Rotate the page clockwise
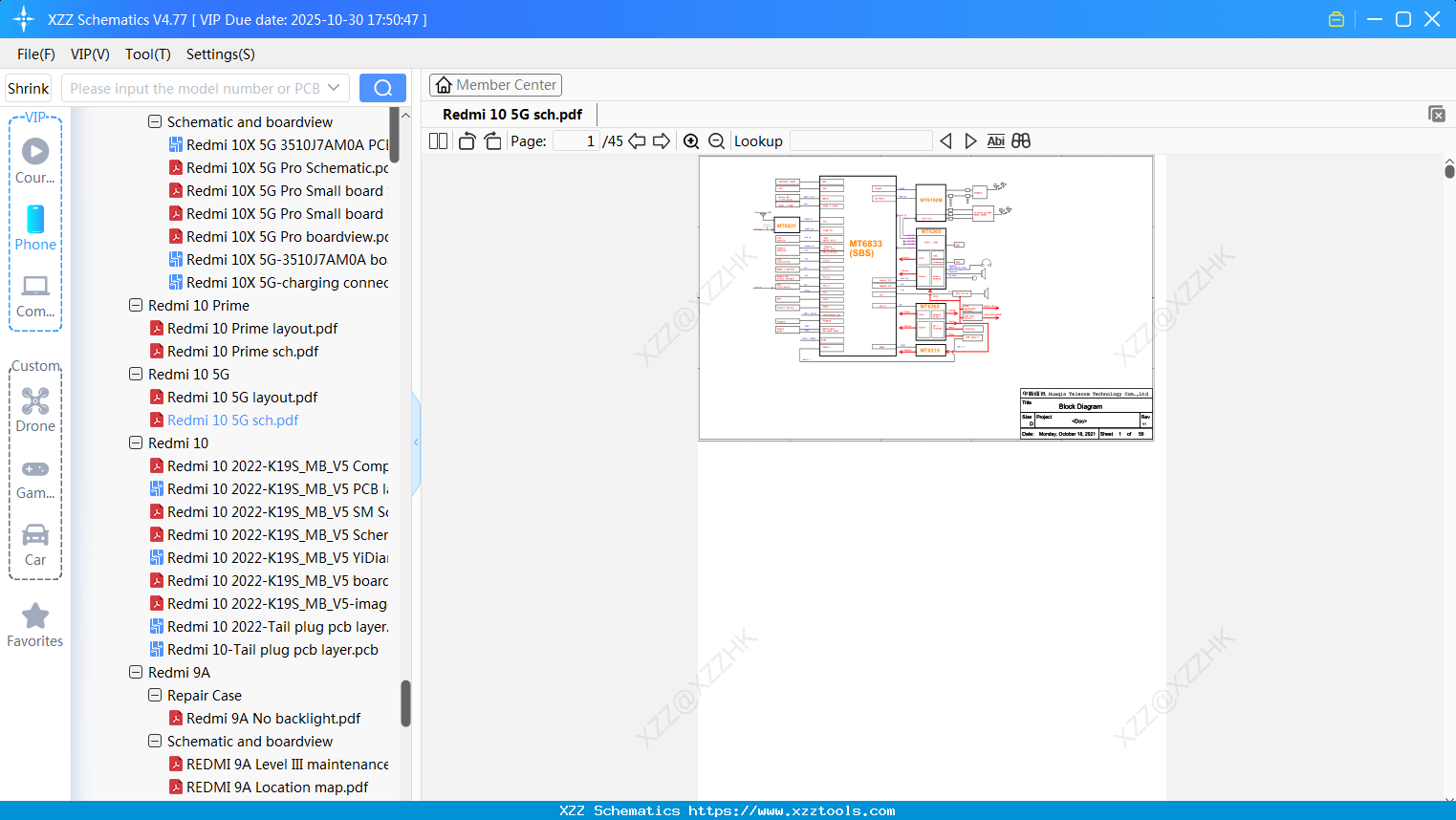The image size is (1456, 820). tap(492, 141)
